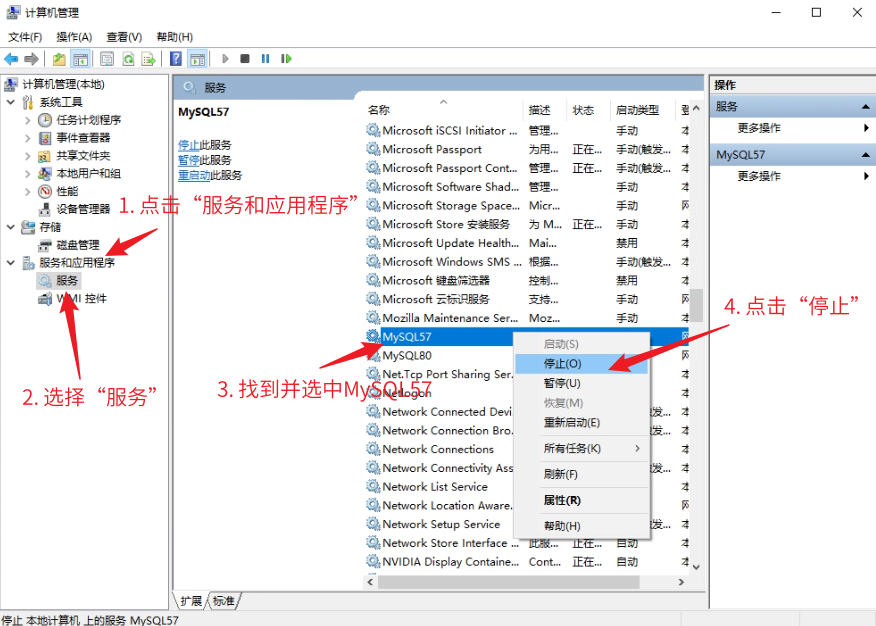Toggle the Show/Hide Console Tree icon

pyautogui.click(x=80, y=59)
